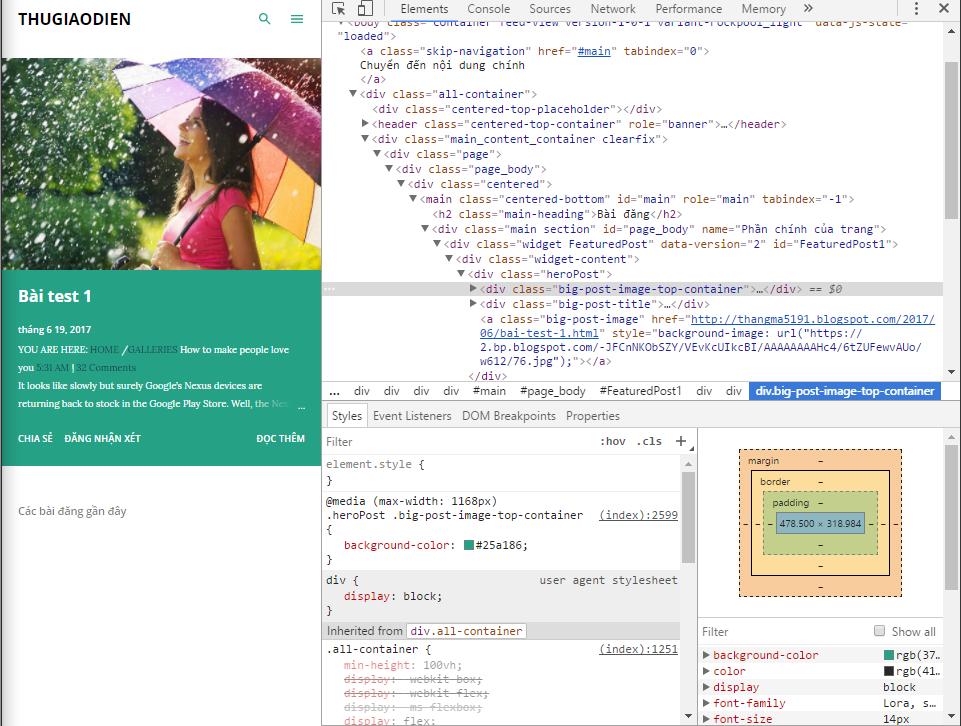Image resolution: width=961 pixels, height=726 pixels.
Task: Collapse the main_content_container node
Action: [x=365, y=139]
